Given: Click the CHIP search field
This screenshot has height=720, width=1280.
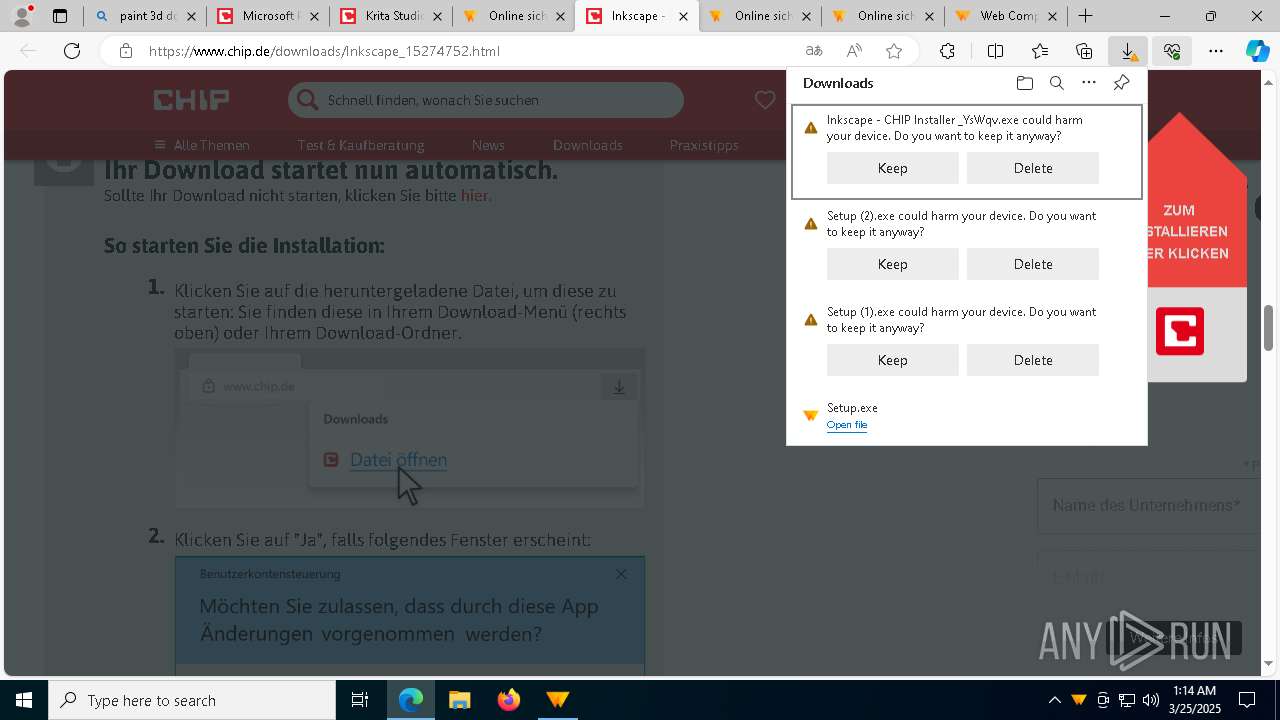Looking at the screenshot, I should [486, 100].
